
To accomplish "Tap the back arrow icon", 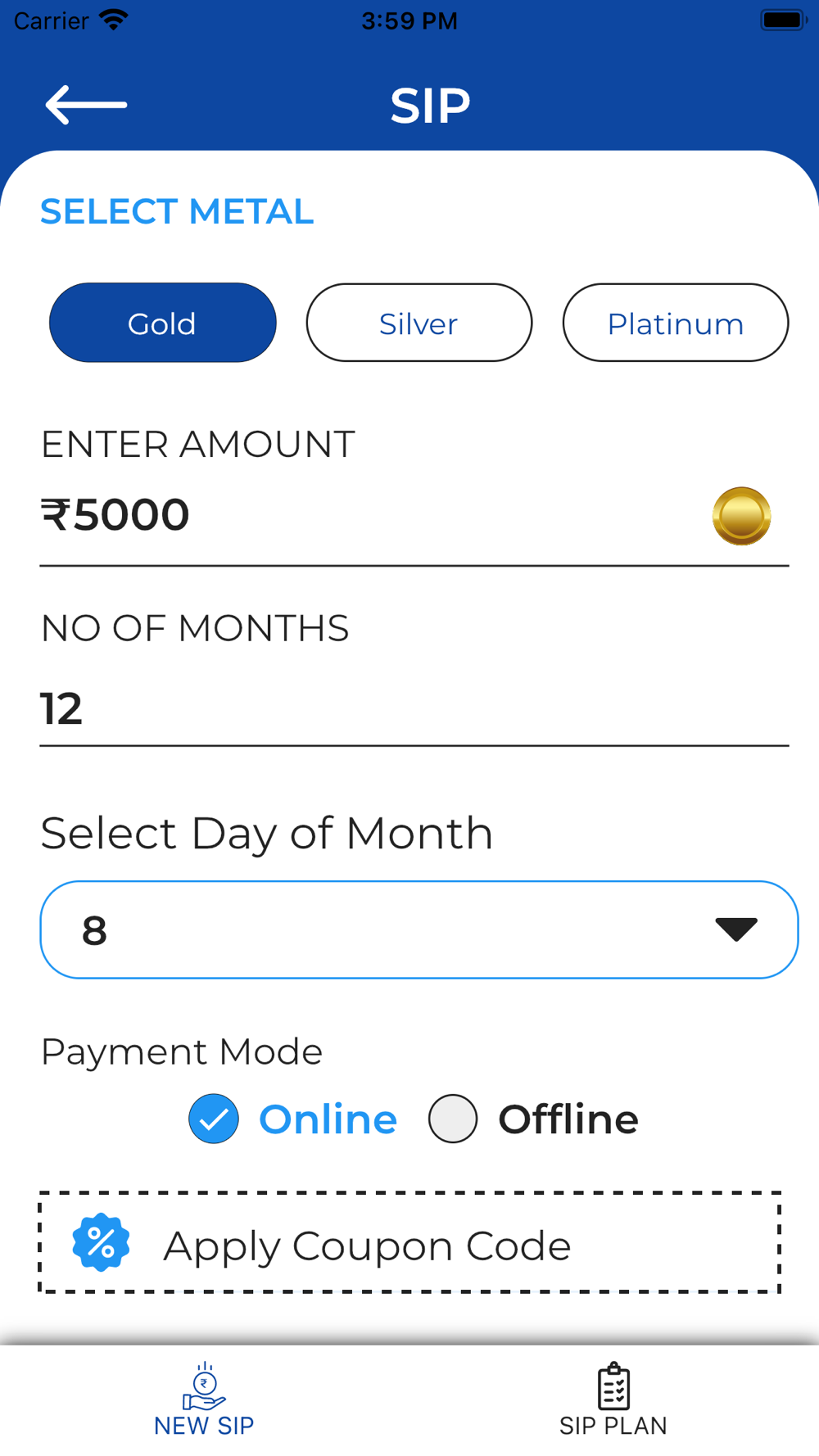I will 86,105.
